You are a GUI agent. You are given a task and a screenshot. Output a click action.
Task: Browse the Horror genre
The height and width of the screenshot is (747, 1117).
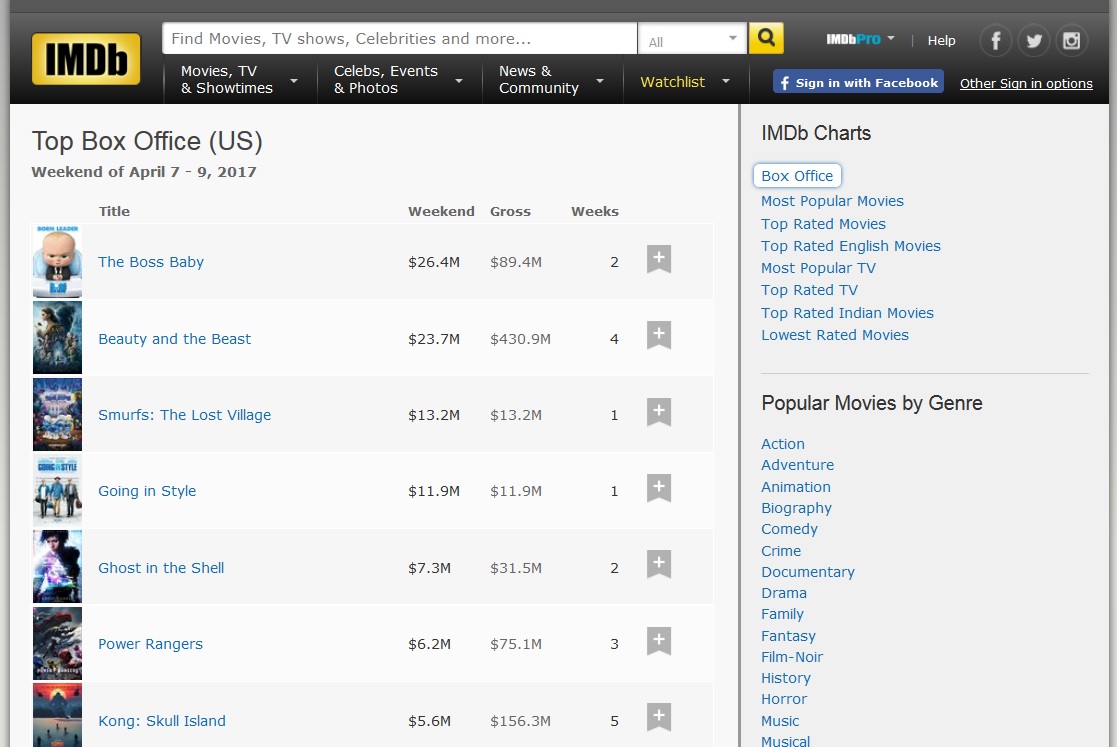pos(784,699)
